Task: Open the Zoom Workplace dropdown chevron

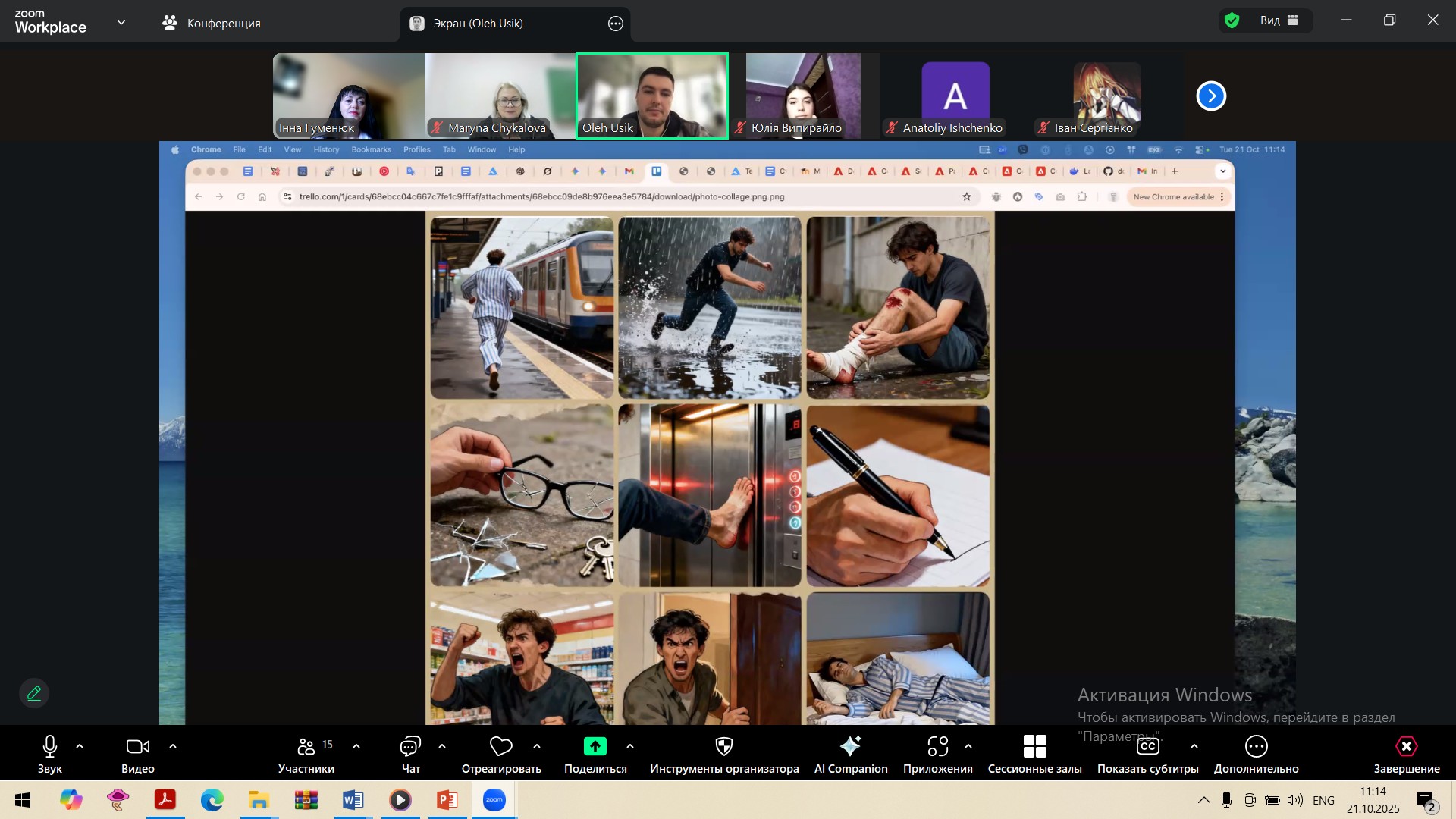Action: click(x=121, y=23)
